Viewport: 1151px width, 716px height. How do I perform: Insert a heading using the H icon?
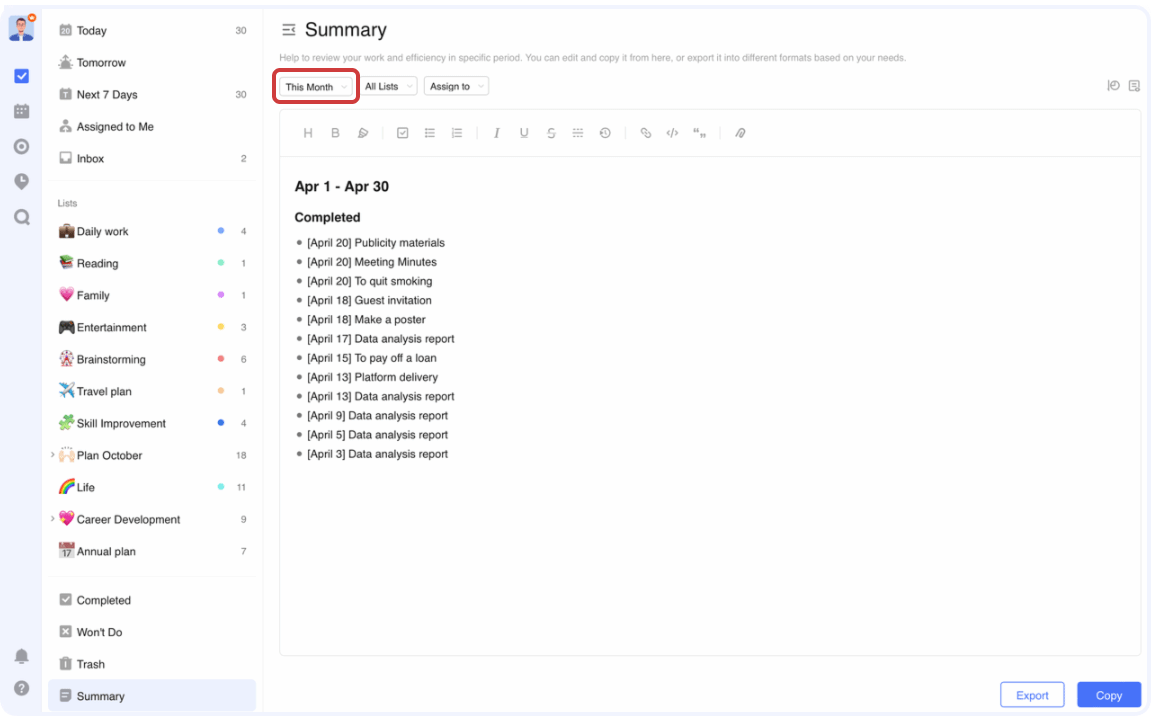pos(308,132)
